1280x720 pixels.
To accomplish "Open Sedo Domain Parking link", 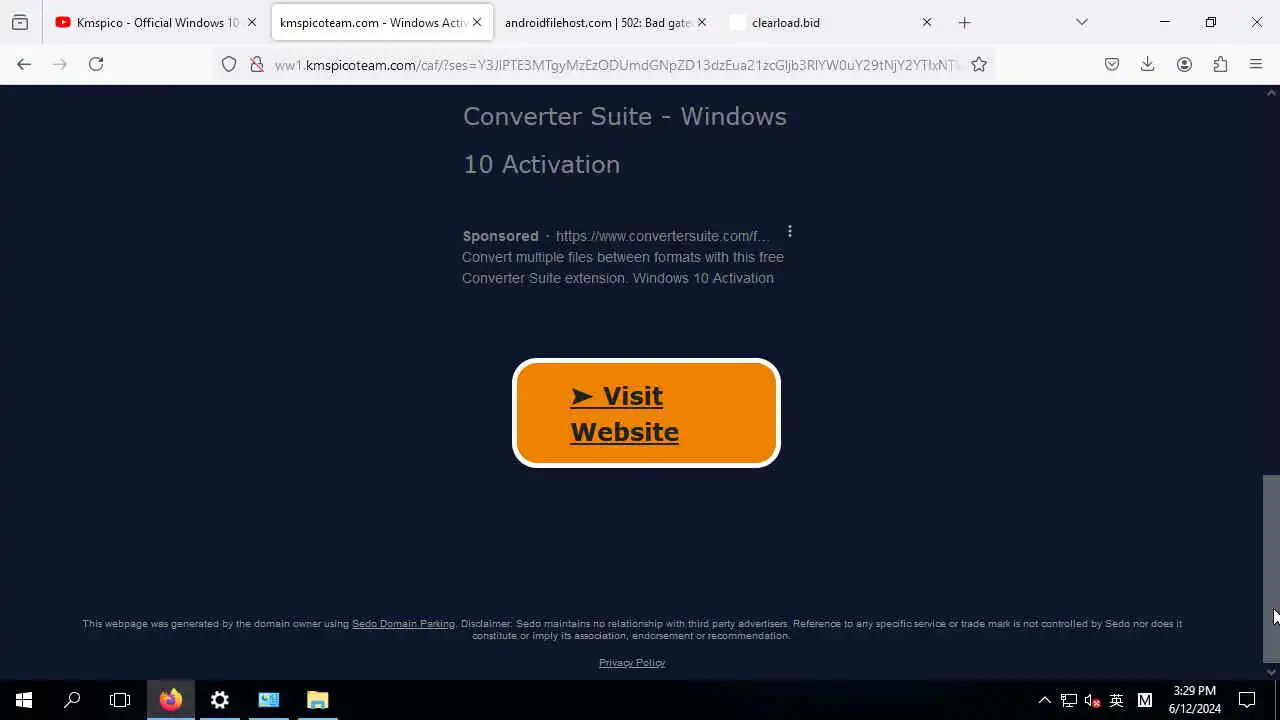I will (403, 624).
